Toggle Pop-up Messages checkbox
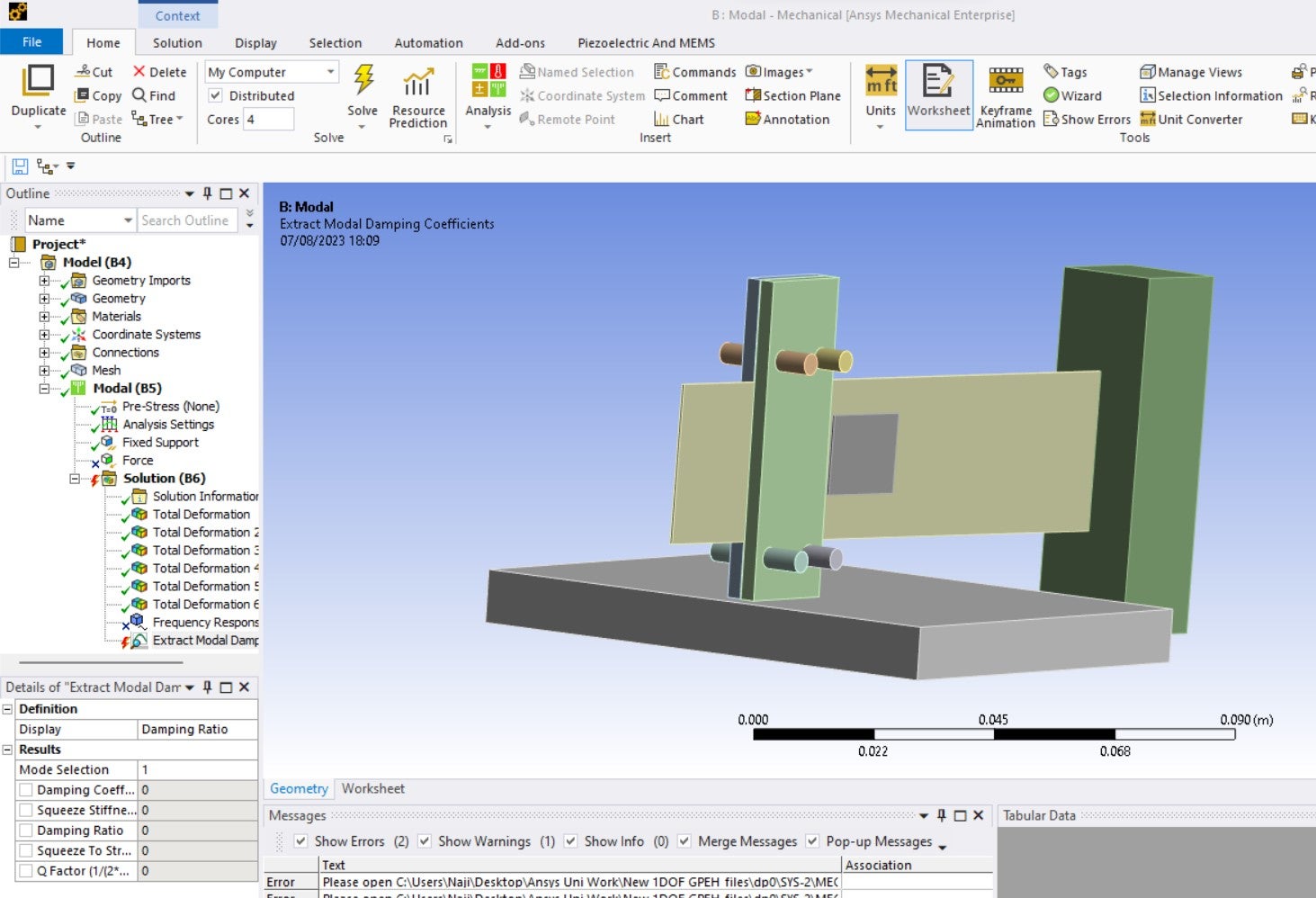The image size is (1316, 898). 812,841
